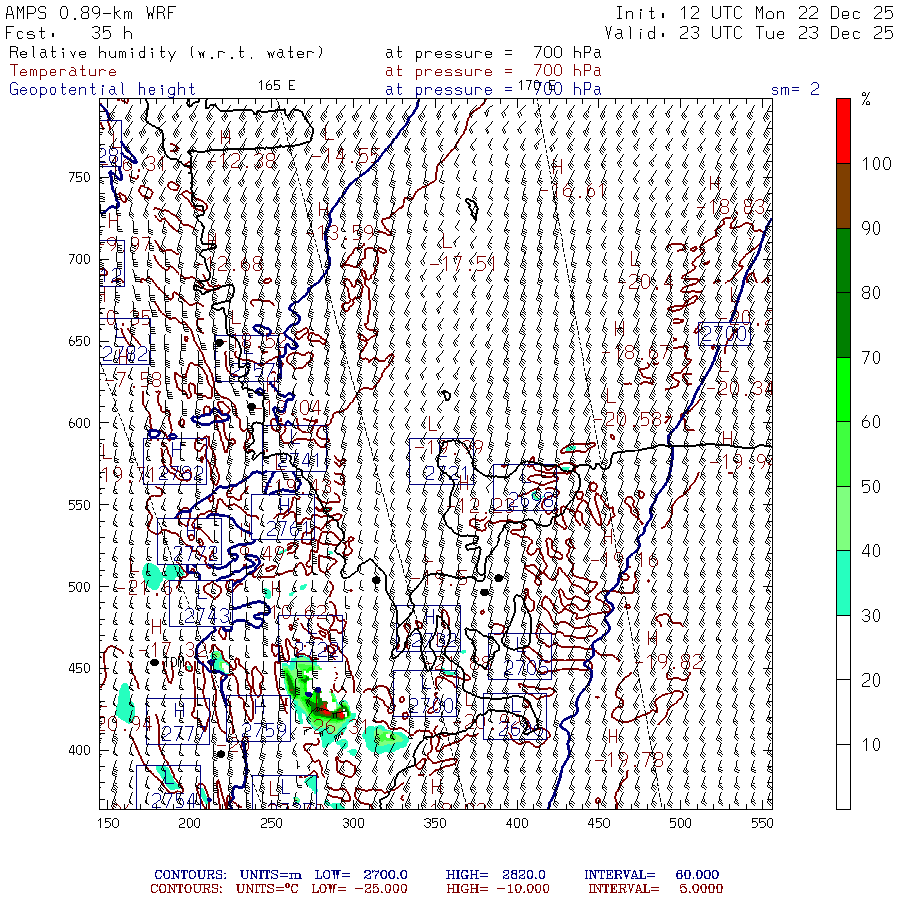Image resolution: width=900 pixels, height=900 pixels.
Task: Click the '50' colorbar tick label
Action: click(x=871, y=487)
